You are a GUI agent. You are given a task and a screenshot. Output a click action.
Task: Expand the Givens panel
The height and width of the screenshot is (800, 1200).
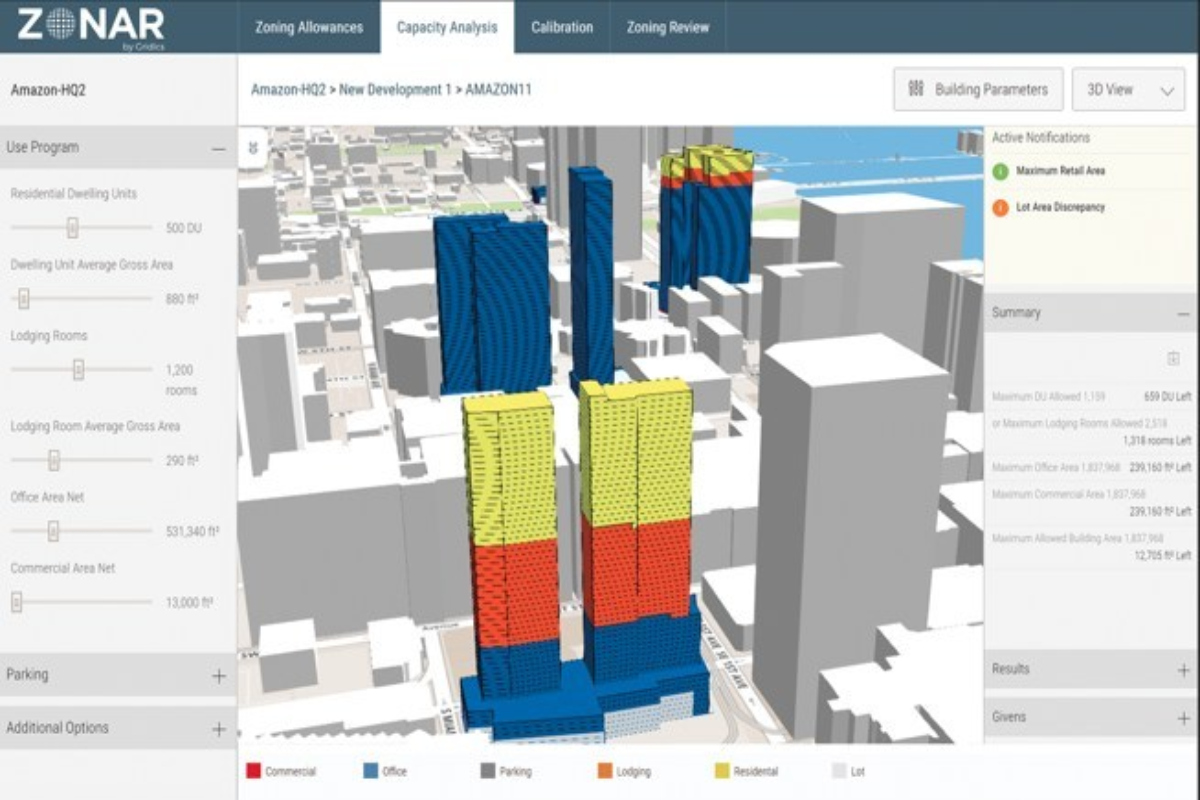coord(1184,717)
